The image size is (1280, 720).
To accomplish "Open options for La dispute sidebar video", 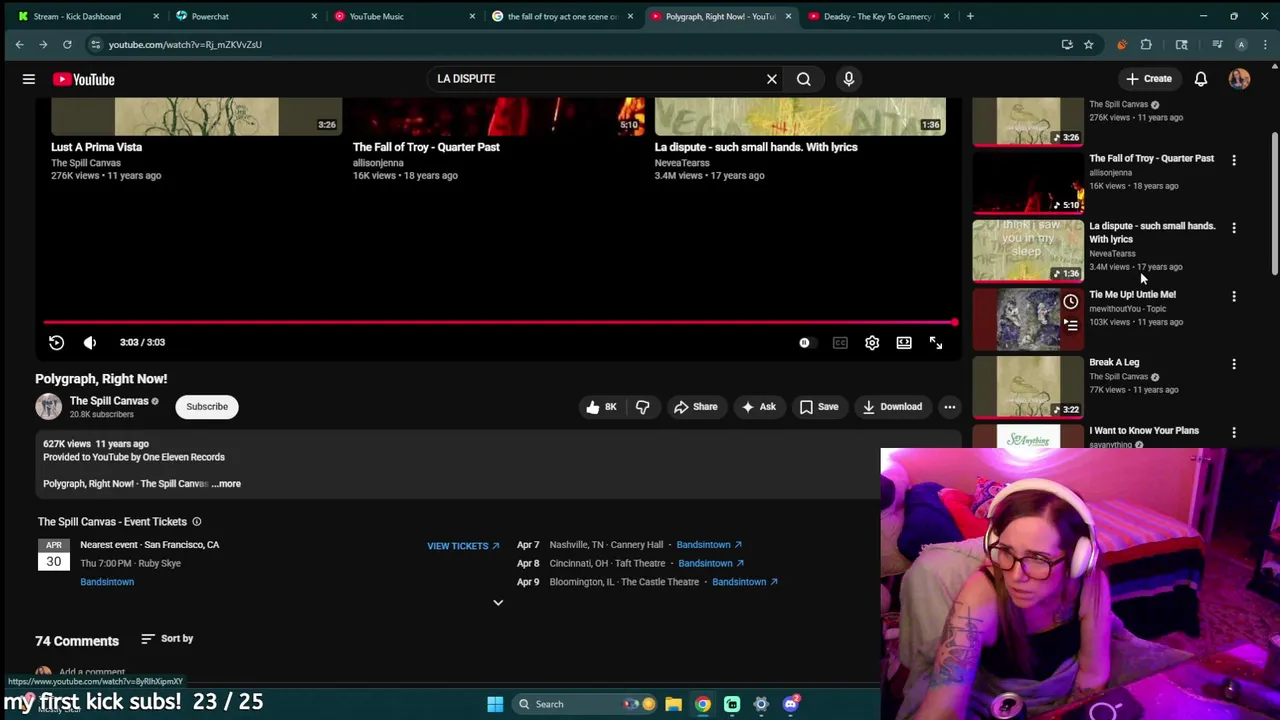I will (x=1233, y=228).
